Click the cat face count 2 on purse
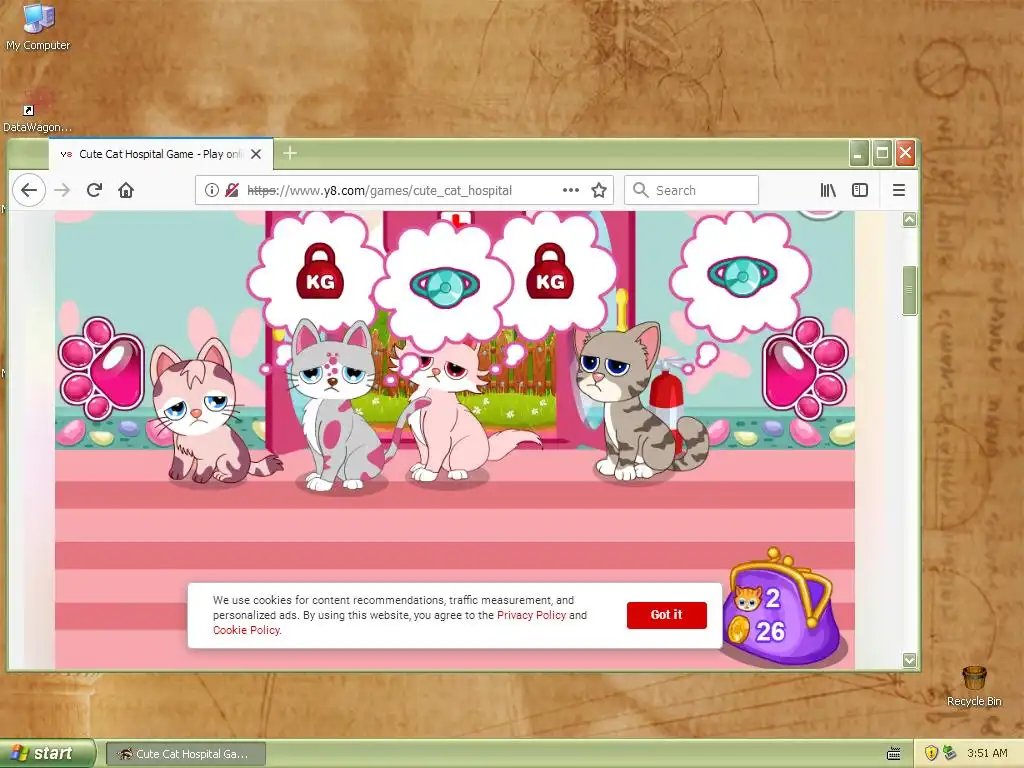Viewport: 1024px width, 768px height. coord(773,598)
